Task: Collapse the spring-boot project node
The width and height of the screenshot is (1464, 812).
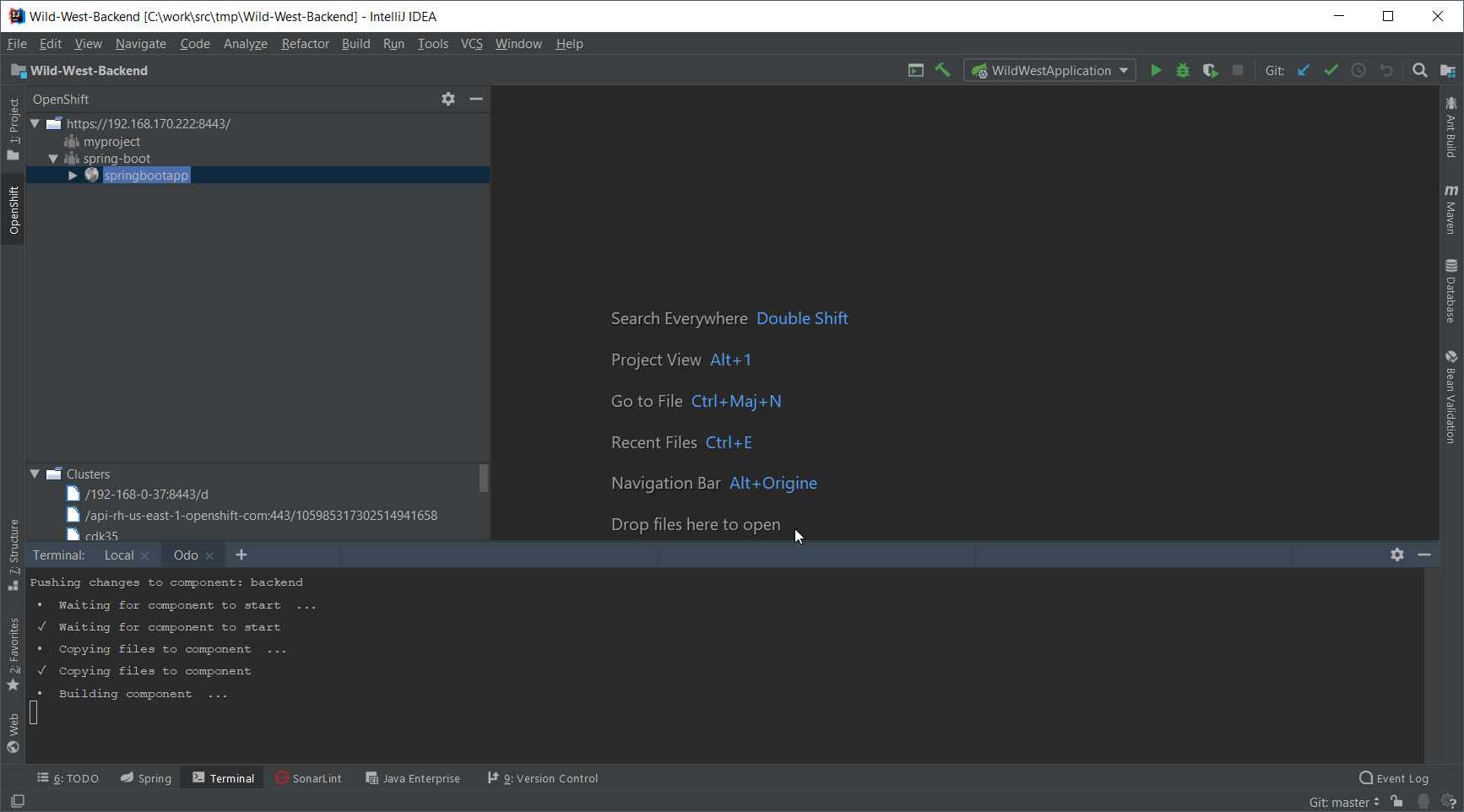Action: [53, 158]
